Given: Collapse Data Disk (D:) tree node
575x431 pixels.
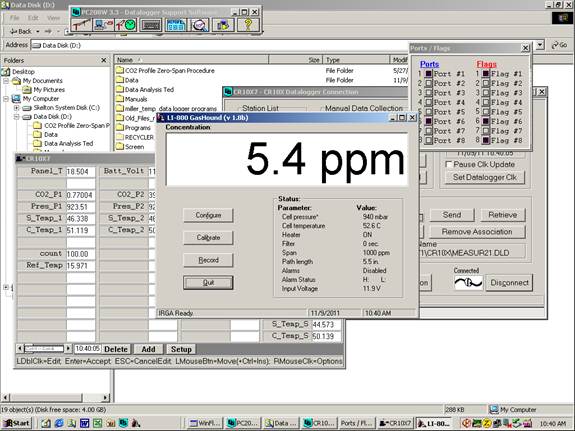Looking at the screenshot, I should (17, 117).
